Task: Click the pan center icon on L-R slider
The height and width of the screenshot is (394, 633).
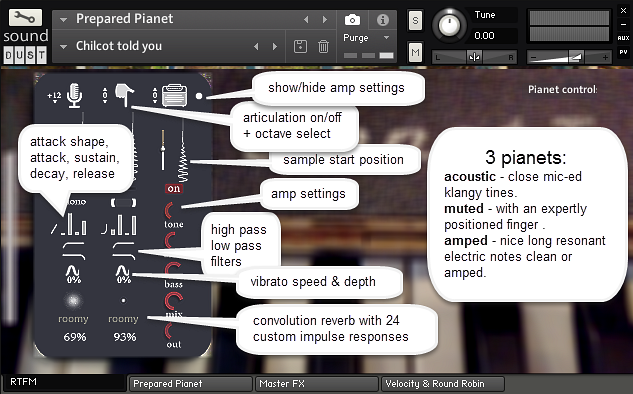Action: (x=474, y=57)
